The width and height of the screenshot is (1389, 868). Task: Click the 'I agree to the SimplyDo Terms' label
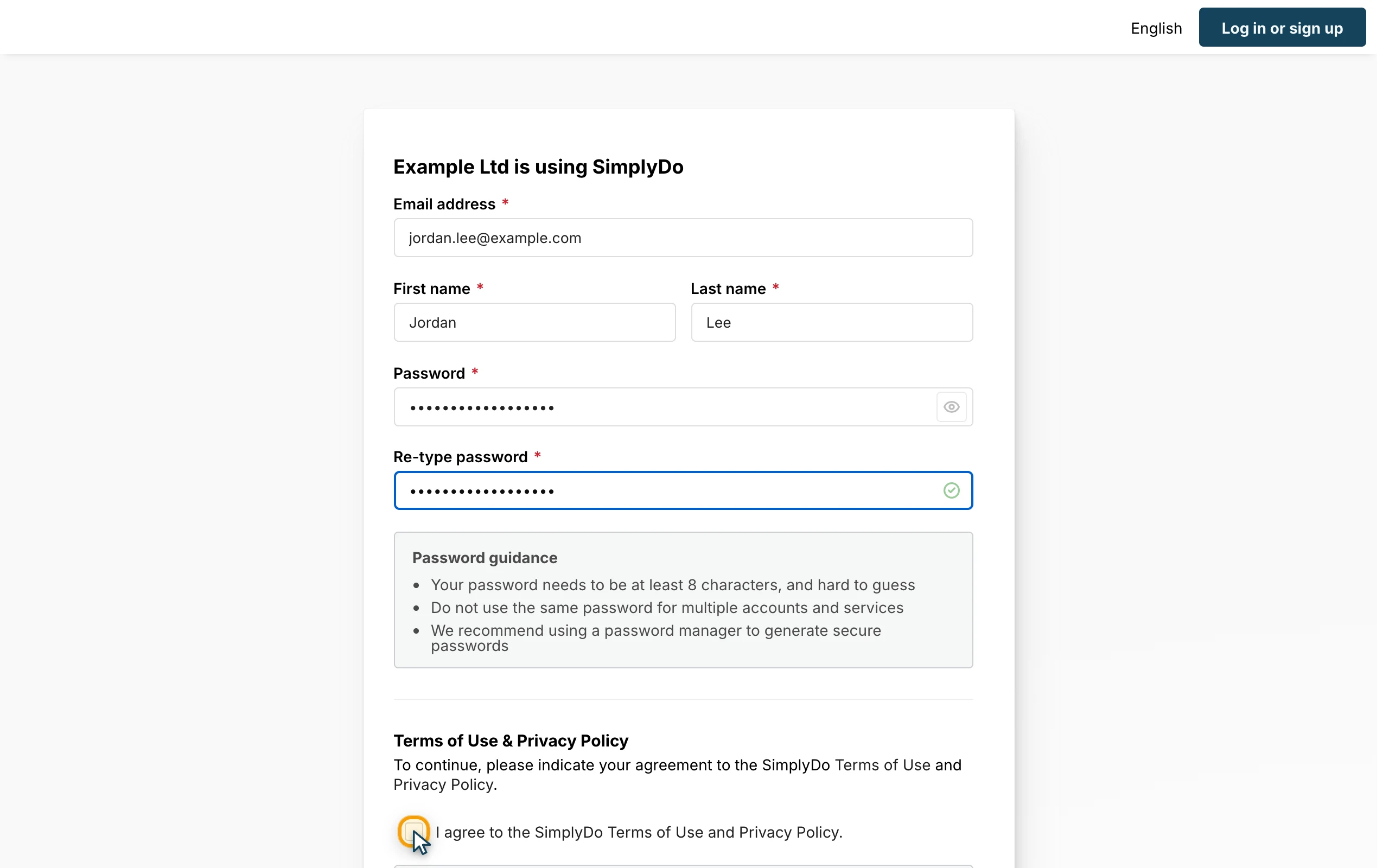(639, 832)
